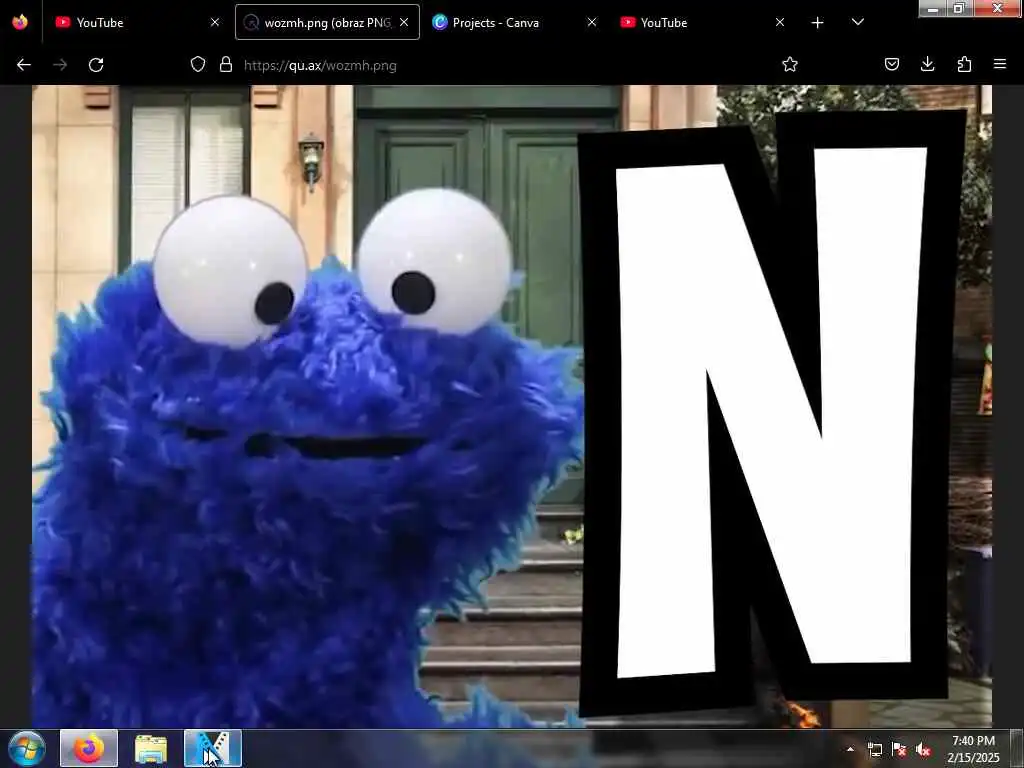Select the wozmh.png tab

(327, 22)
